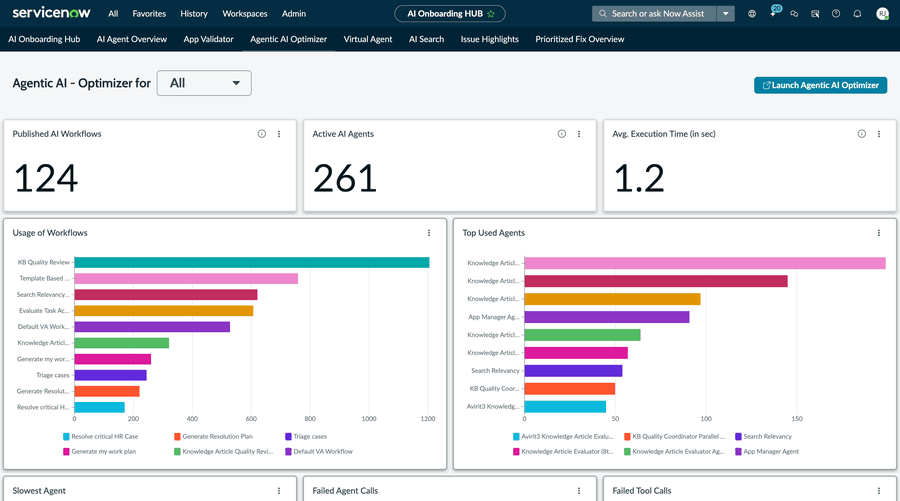Click the Search Relevancy axis label in agents chart

click(495, 371)
